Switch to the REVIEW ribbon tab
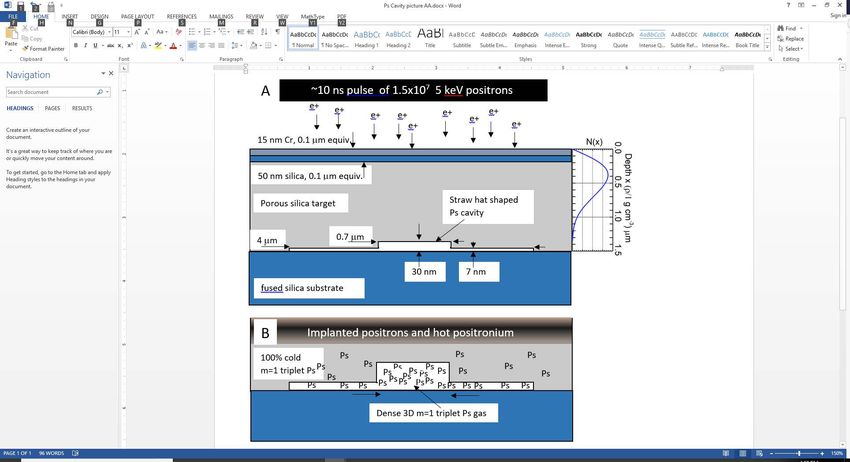This screenshot has width=850, height=462. click(255, 17)
